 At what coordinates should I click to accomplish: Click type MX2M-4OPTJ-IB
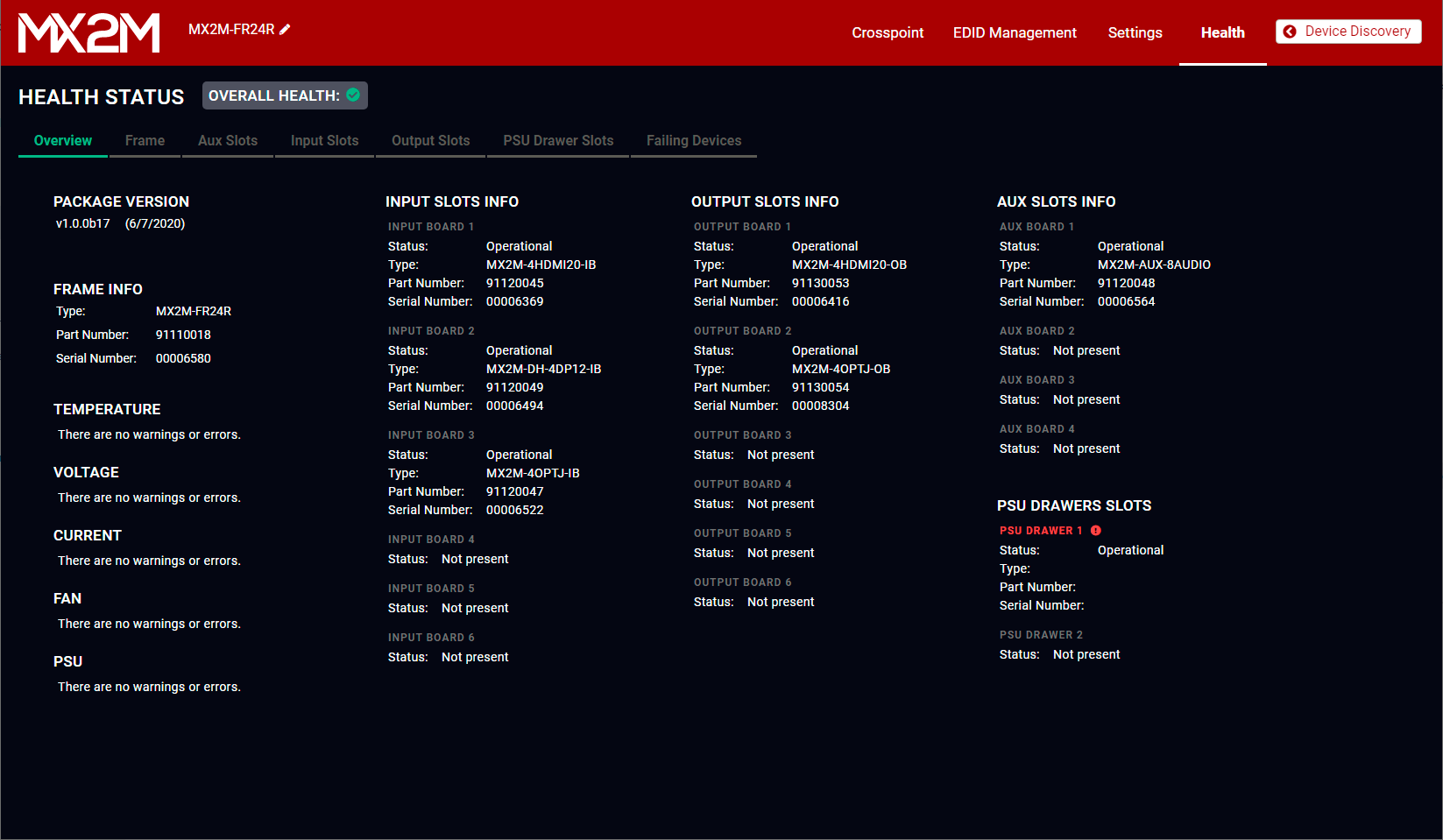tap(533, 473)
